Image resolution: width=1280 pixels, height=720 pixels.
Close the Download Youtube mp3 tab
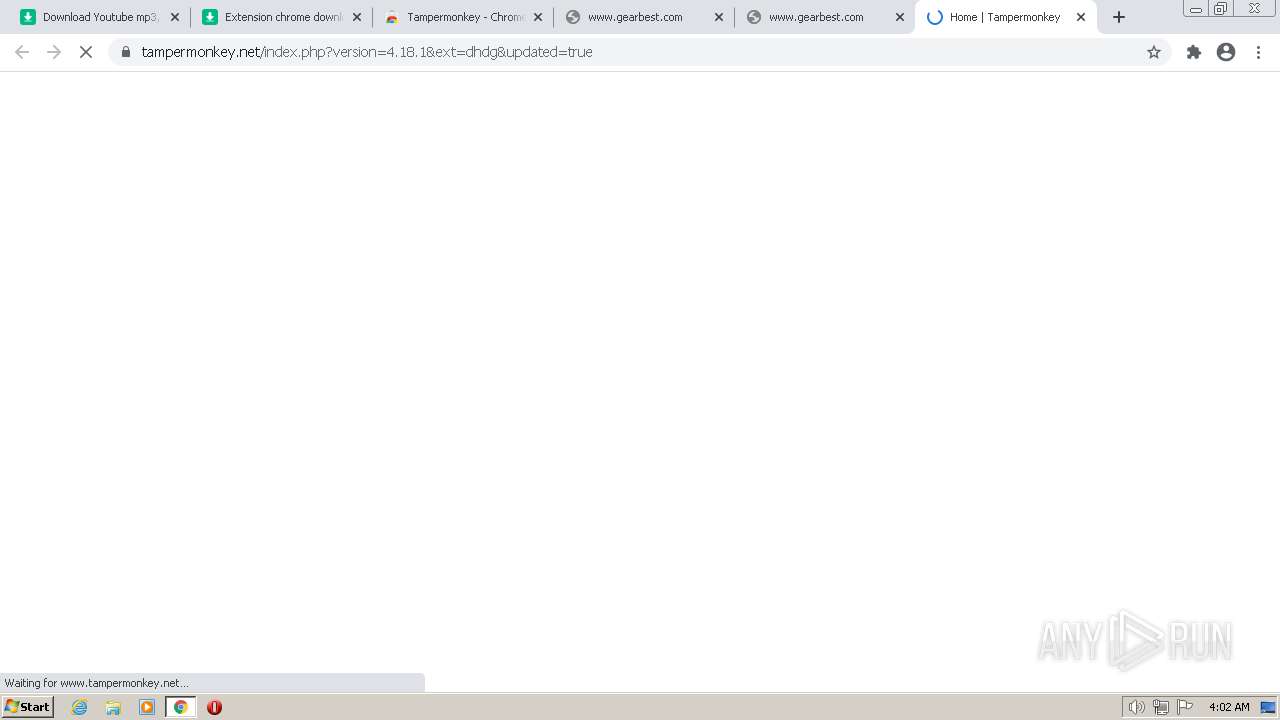click(175, 17)
